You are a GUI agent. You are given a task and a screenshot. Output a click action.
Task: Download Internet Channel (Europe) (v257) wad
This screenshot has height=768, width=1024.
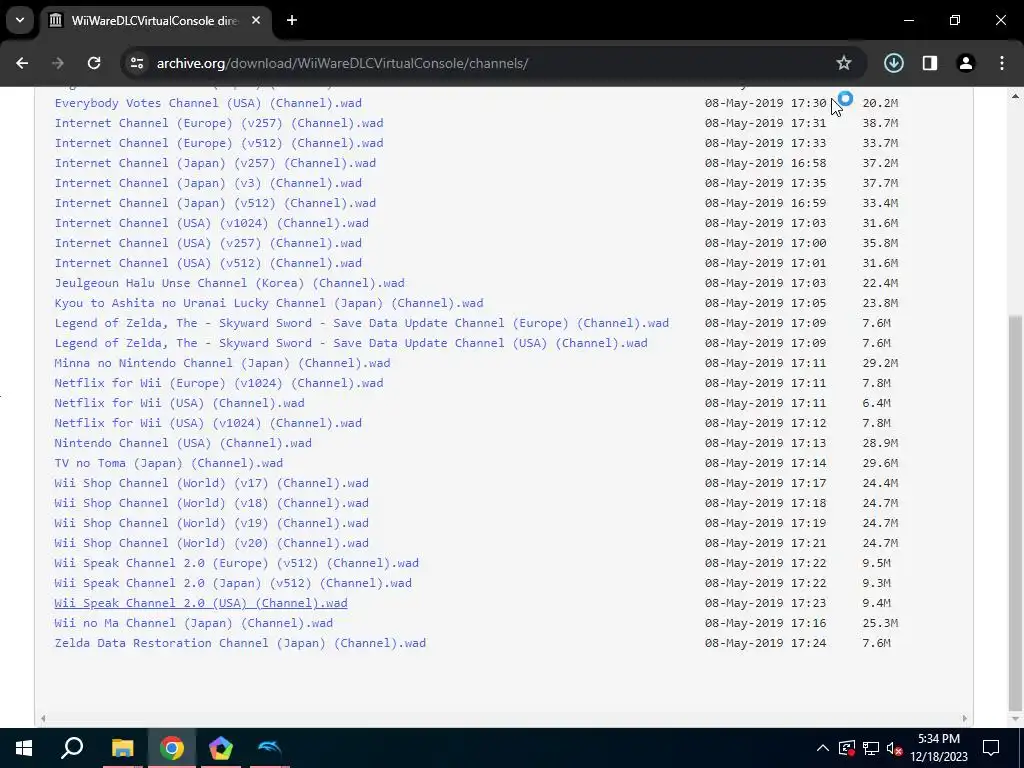click(219, 123)
